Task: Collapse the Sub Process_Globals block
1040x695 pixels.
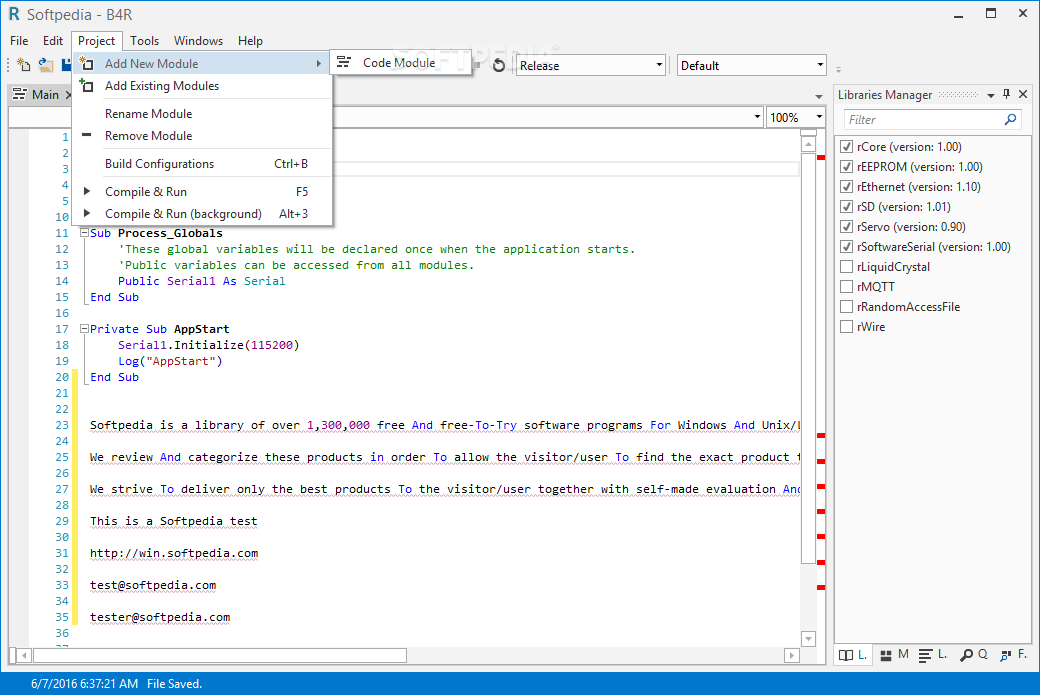Action: pyautogui.click(x=84, y=233)
